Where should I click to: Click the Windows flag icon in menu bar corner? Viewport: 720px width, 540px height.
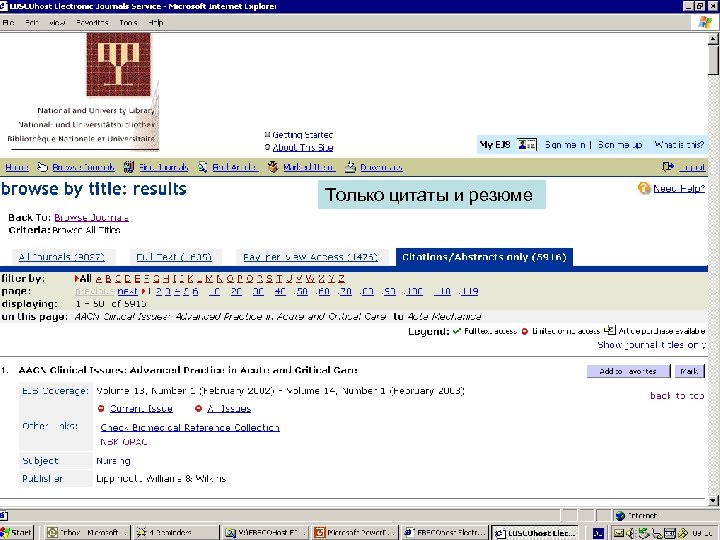704,22
